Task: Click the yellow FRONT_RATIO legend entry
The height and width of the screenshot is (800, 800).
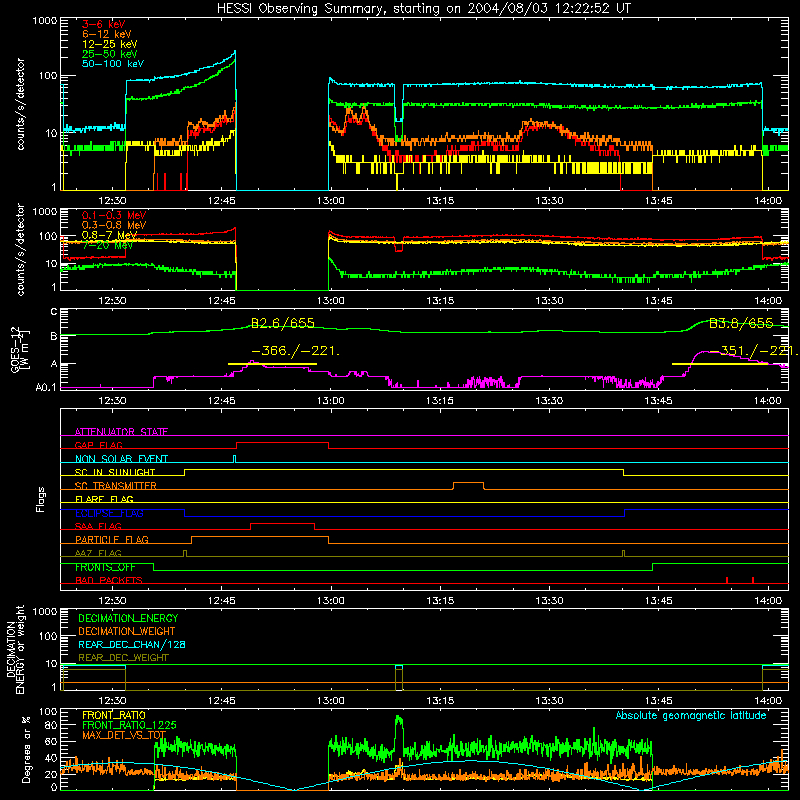Action: 114,715
